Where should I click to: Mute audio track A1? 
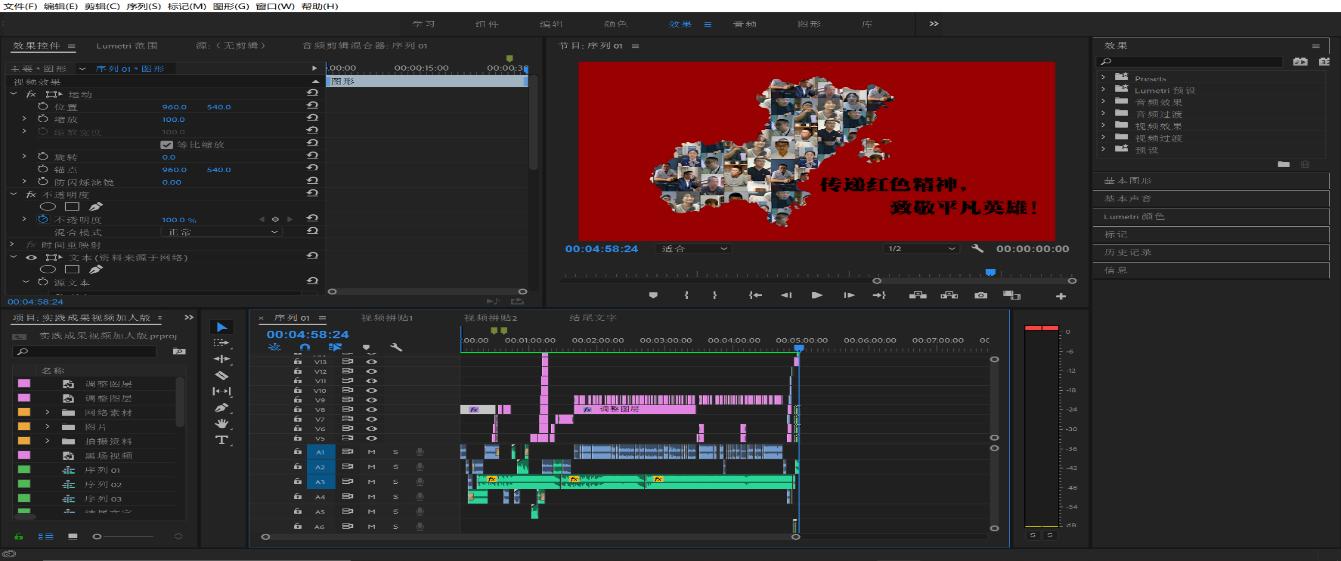pos(371,452)
